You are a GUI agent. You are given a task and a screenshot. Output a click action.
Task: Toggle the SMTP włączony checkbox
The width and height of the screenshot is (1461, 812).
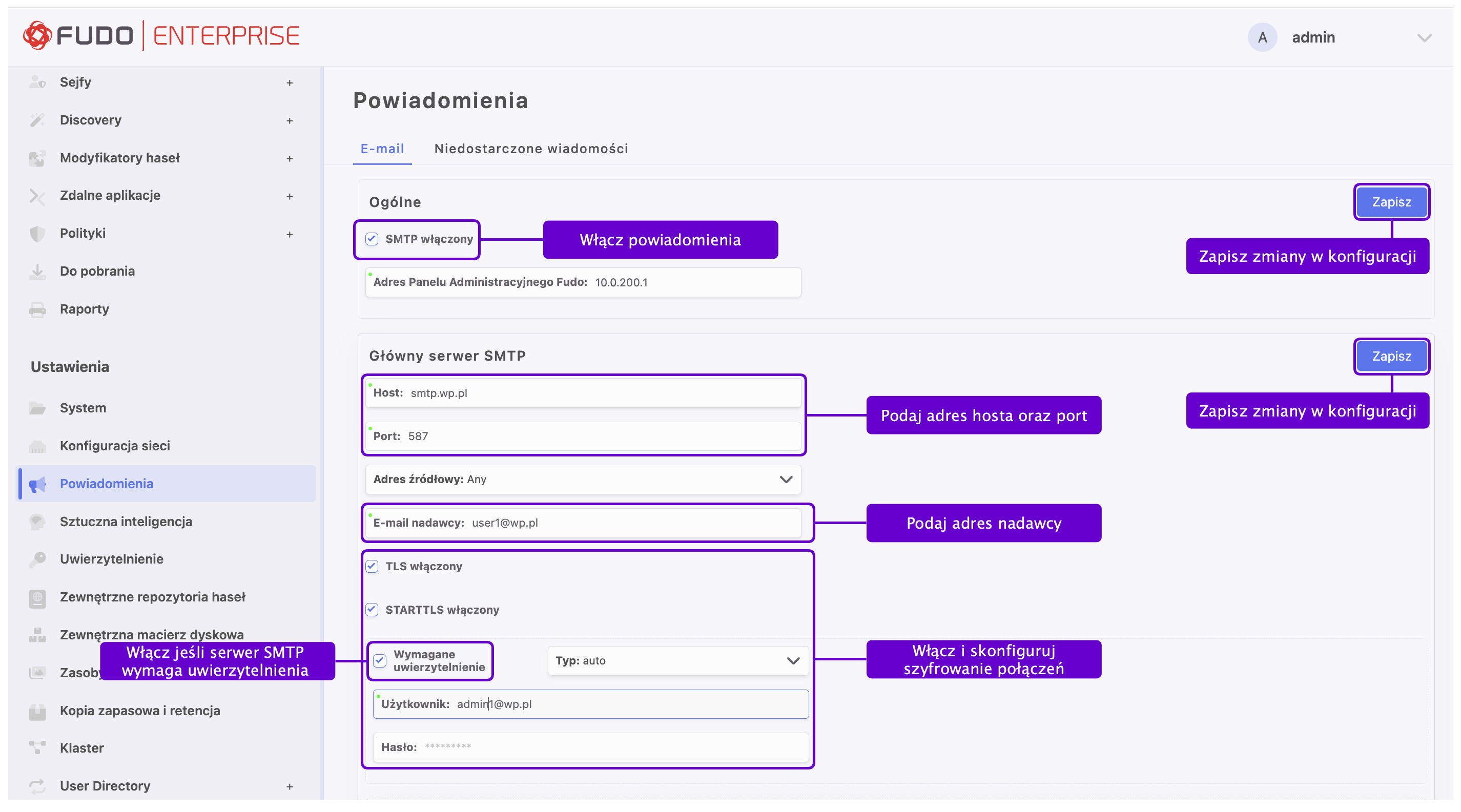click(372, 239)
